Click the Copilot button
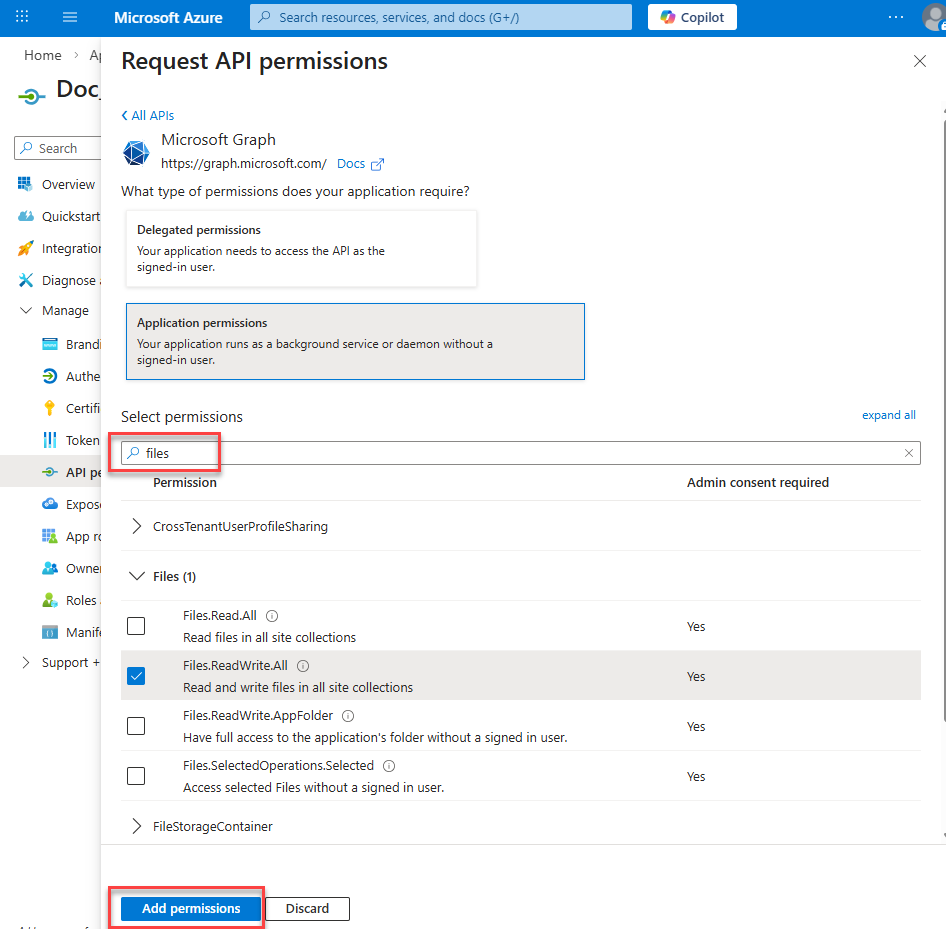 coord(692,18)
